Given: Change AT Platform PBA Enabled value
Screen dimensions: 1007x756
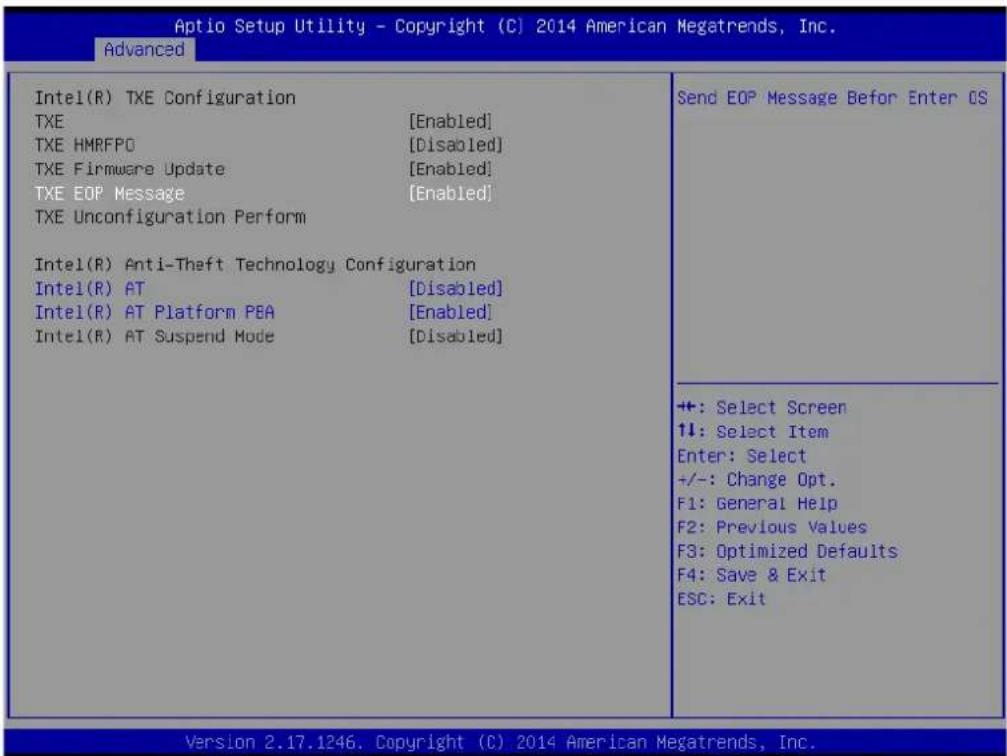Looking at the screenshot, I should 450,312.
